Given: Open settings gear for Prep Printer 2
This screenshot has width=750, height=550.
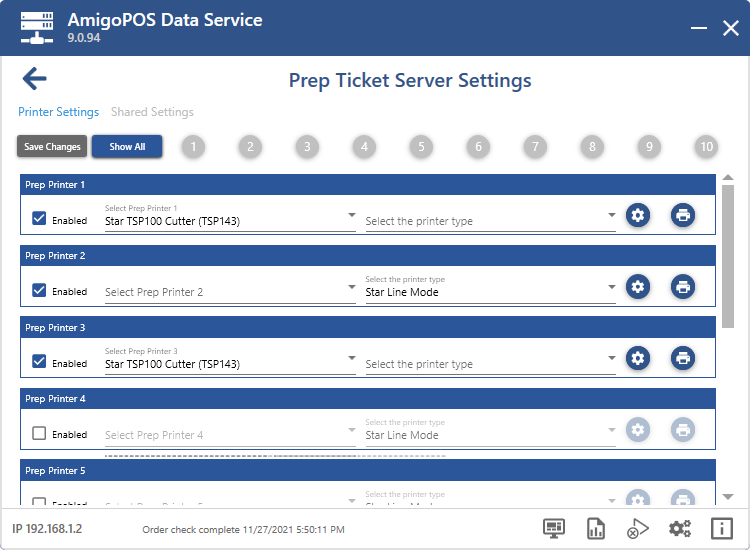Looking at the screenshot, I should (638, 286).
